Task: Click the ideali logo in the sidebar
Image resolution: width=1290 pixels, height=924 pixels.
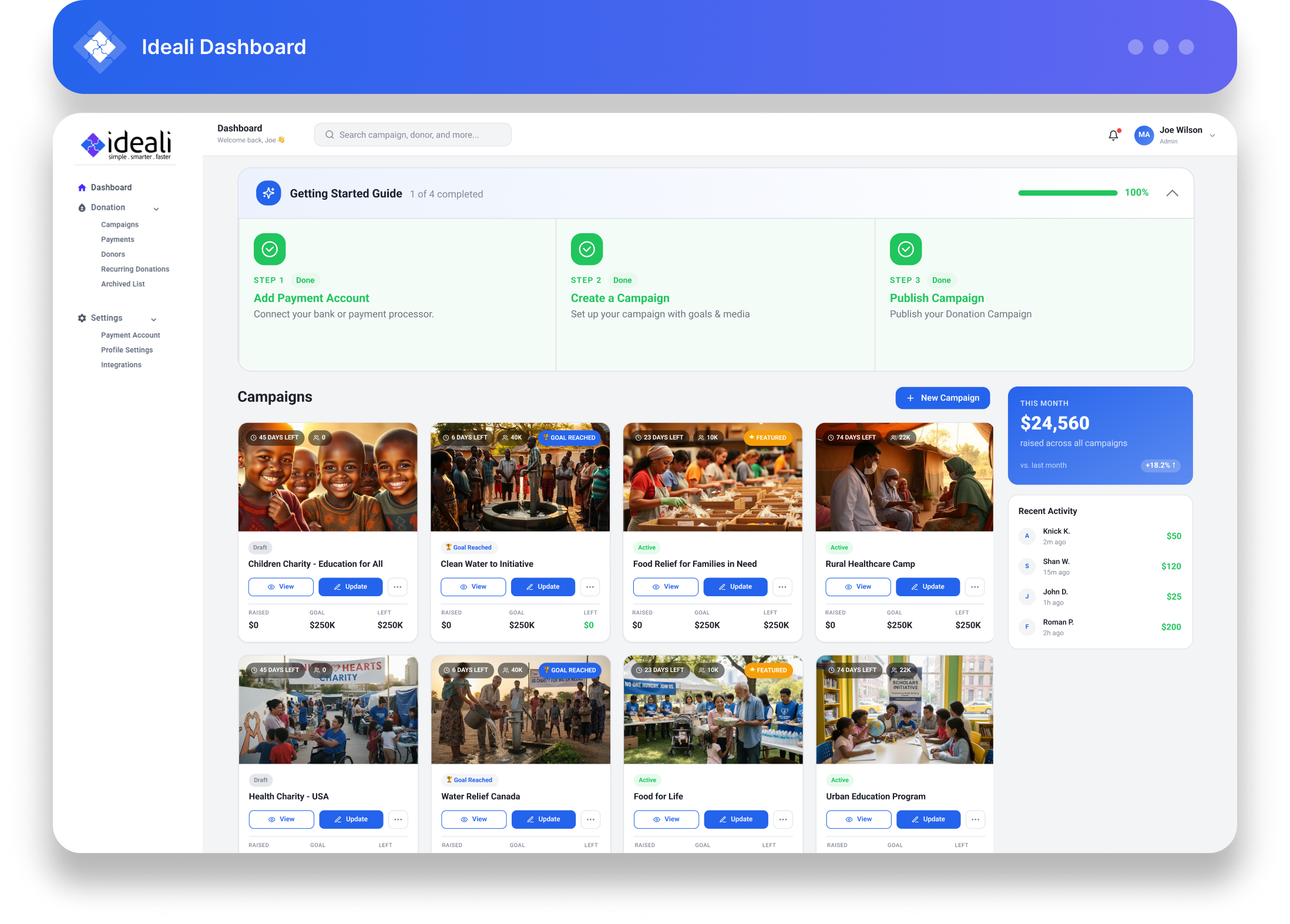Action: pyautogui.click(x=126, y=145)
